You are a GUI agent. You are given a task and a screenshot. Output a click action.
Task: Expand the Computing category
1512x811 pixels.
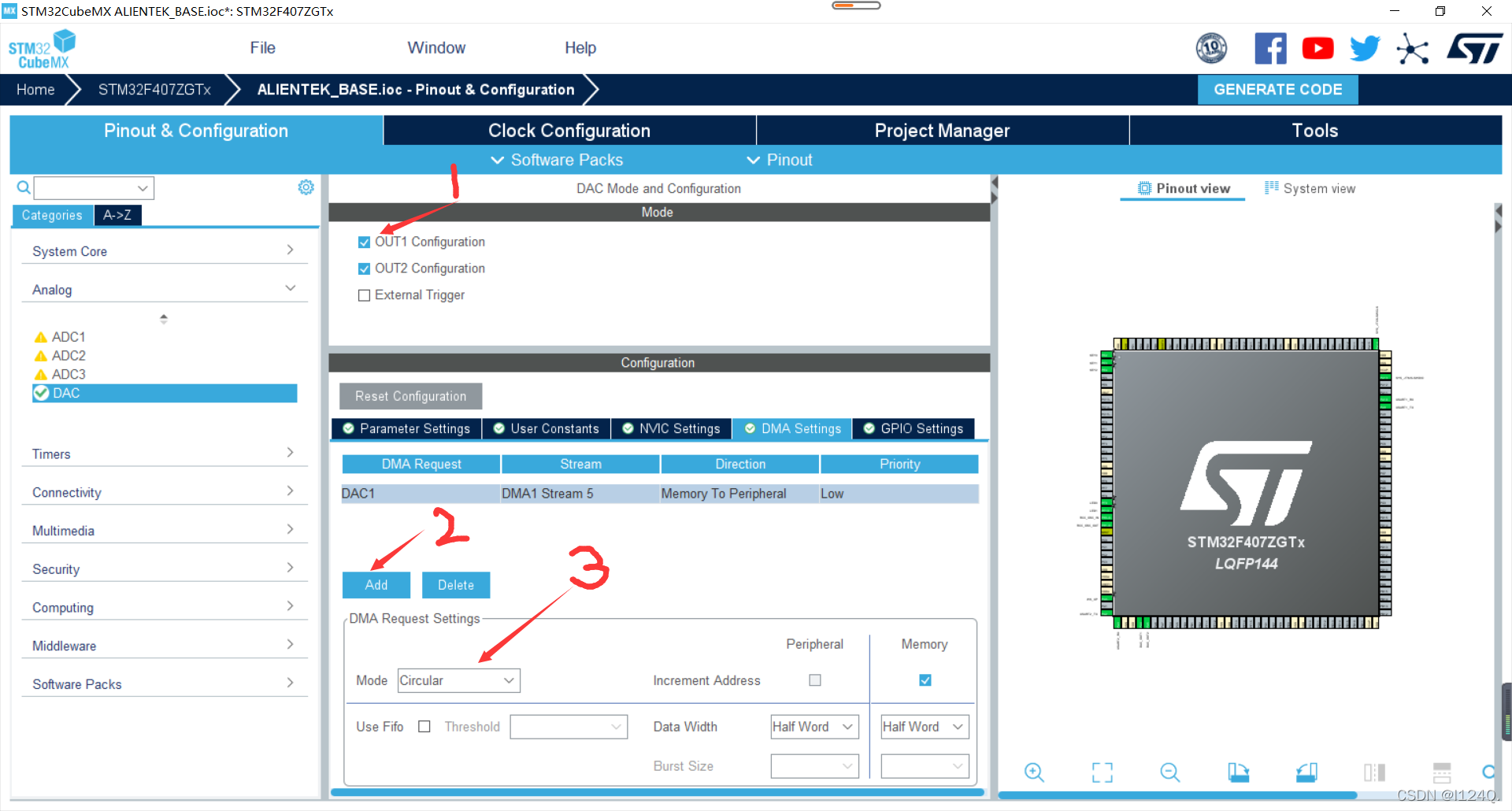[164, 607]
